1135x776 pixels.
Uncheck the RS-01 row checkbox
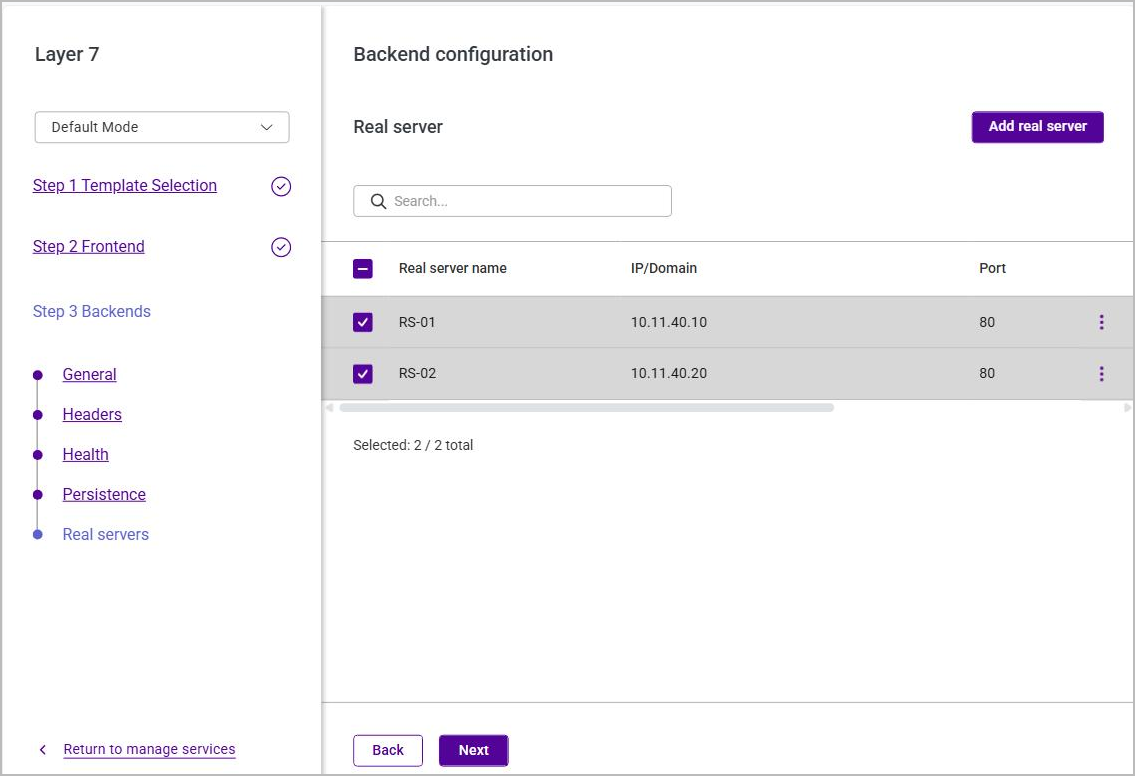[x=363, y=322]
